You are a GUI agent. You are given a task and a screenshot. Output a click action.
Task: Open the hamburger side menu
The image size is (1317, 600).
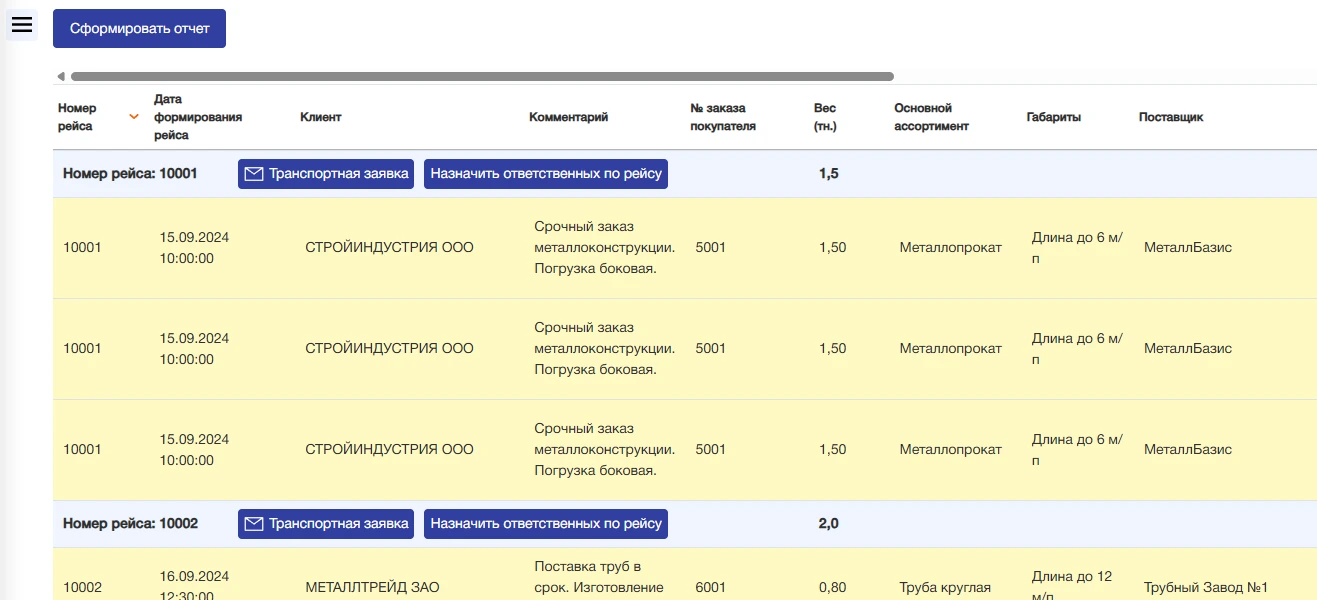tap(22, 25)
